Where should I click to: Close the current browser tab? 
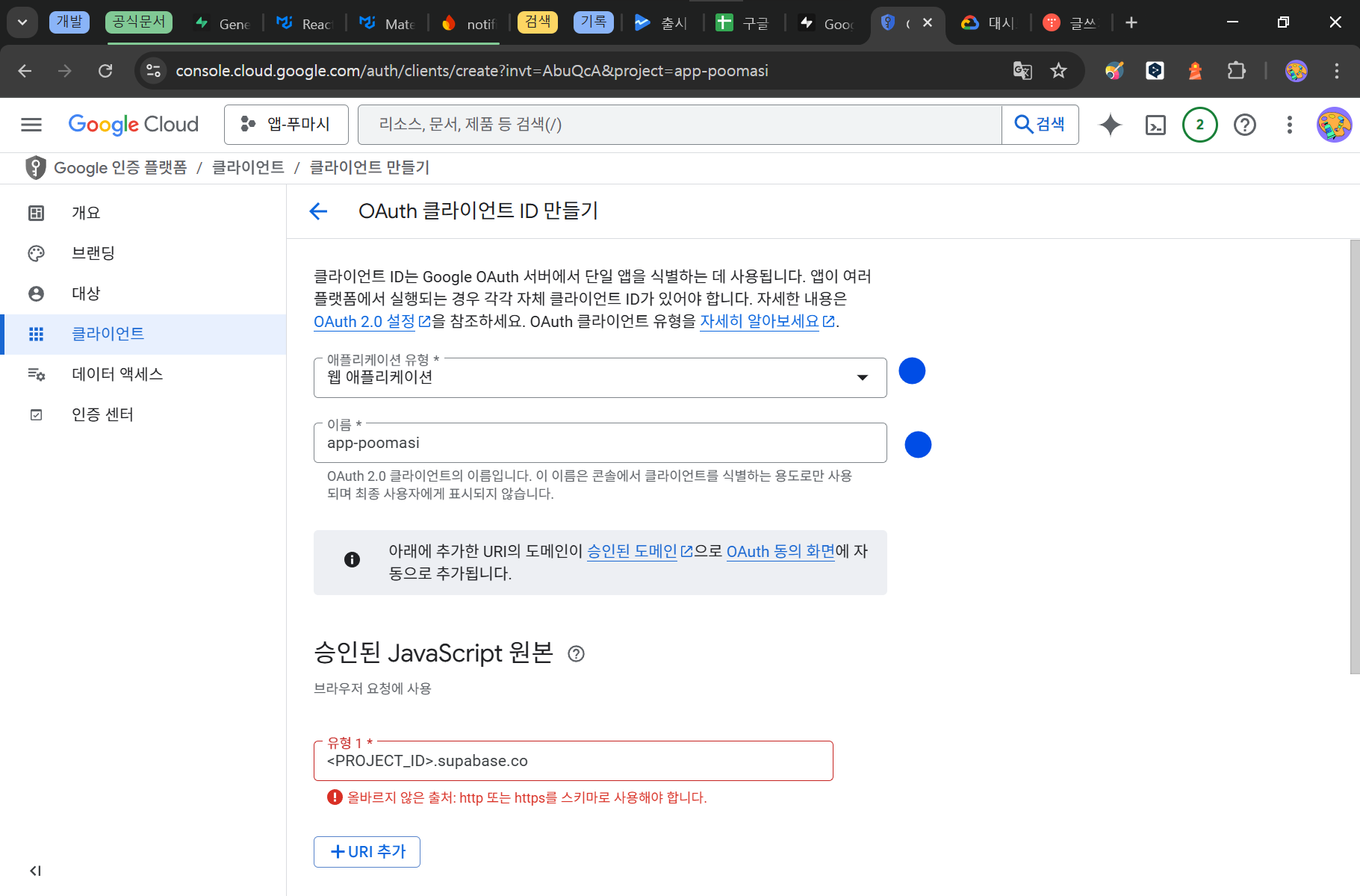coord(928,22)
